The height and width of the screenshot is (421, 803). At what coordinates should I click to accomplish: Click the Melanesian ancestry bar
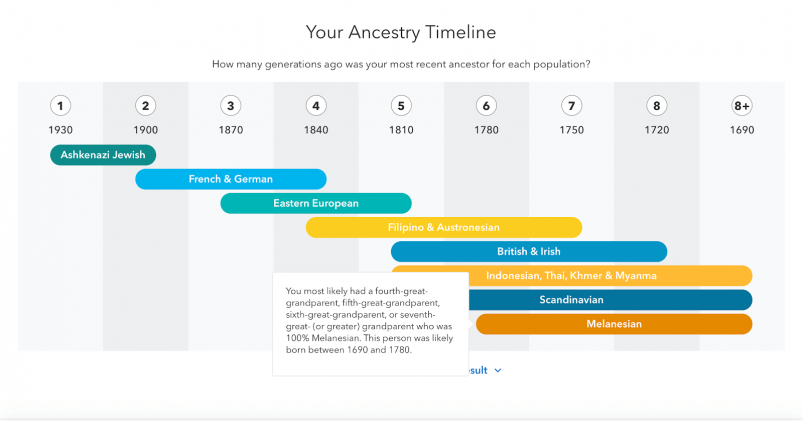click(614, 324)
